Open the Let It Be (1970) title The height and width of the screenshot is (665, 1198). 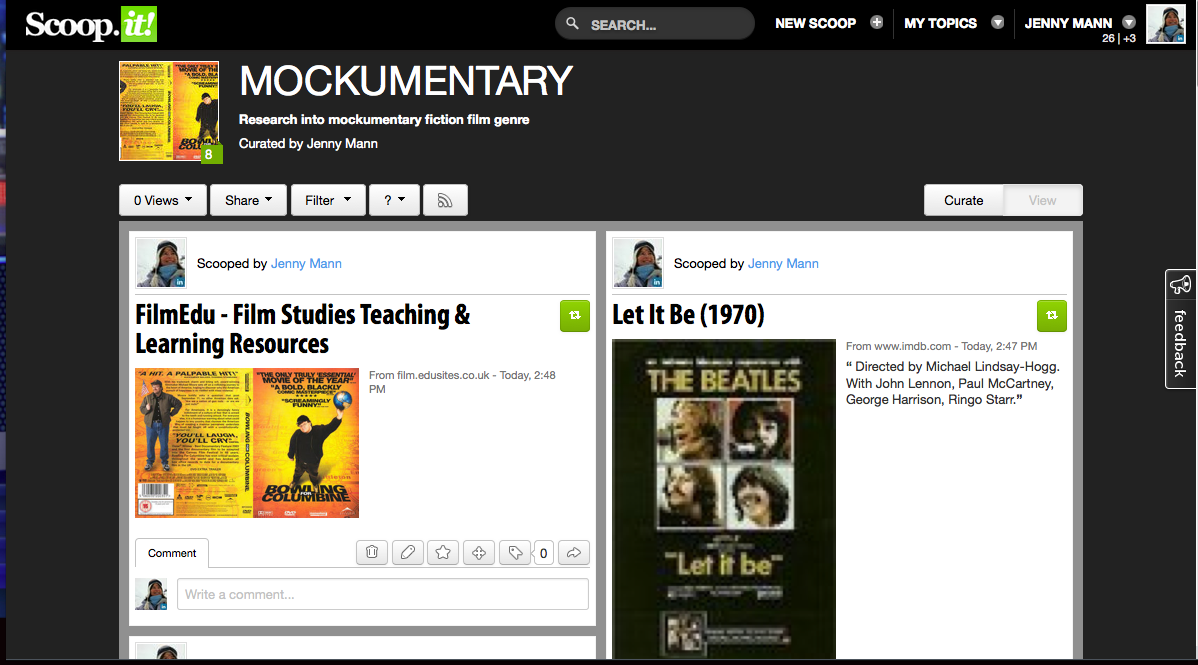pyautogui.click(x=688, y=314)
